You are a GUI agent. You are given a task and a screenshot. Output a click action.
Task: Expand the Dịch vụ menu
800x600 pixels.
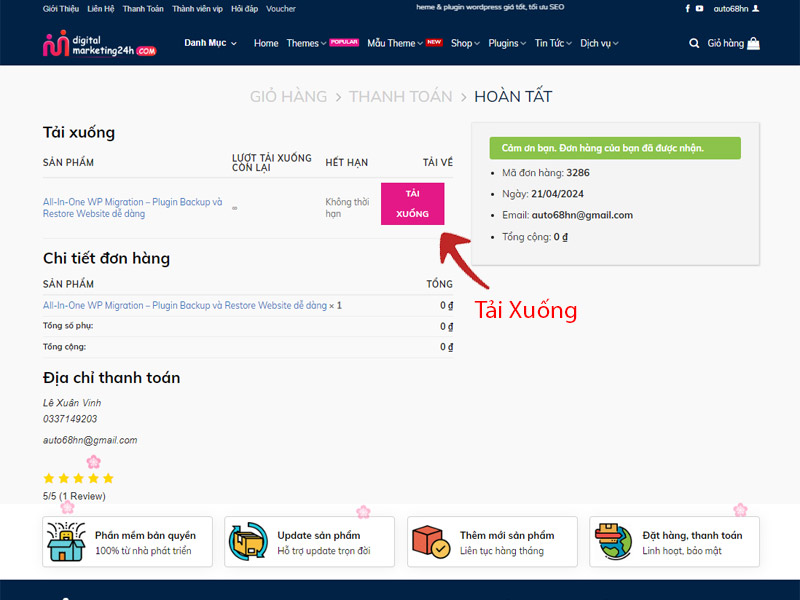599,43
